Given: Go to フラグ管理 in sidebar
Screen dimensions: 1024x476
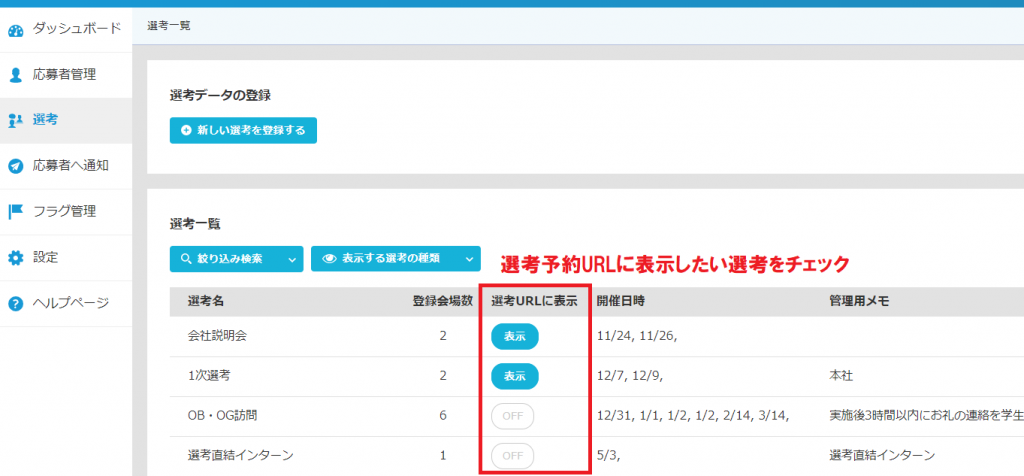Looking at the screenshot, I should click(65, 211).
